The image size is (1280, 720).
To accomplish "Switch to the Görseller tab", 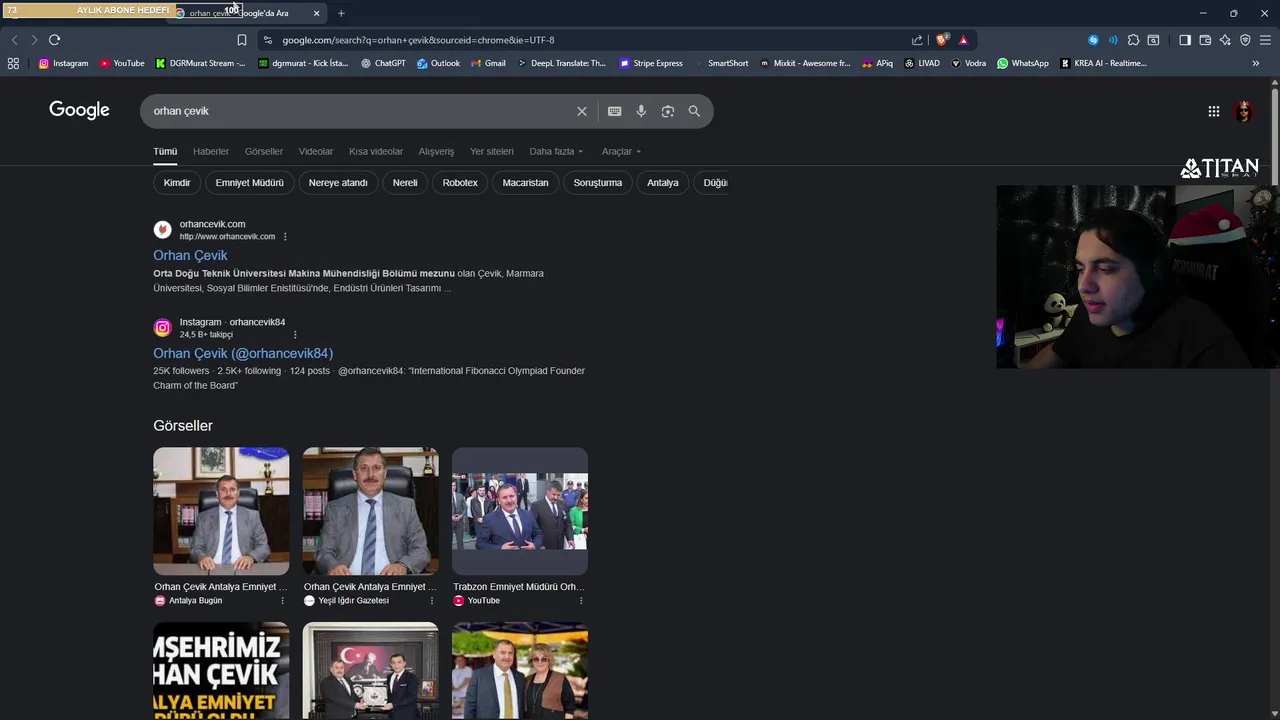I will click(264, 152).
